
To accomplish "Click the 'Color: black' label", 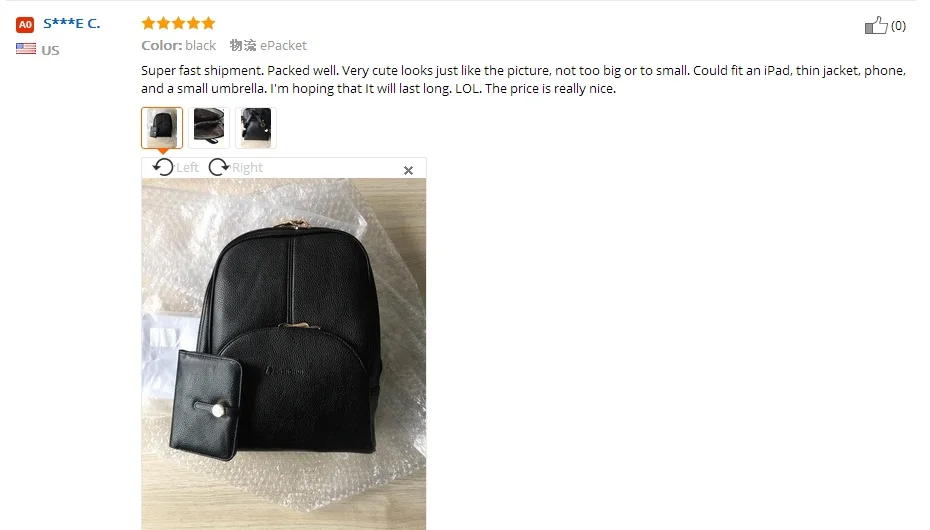I will [x=179, y=46].
